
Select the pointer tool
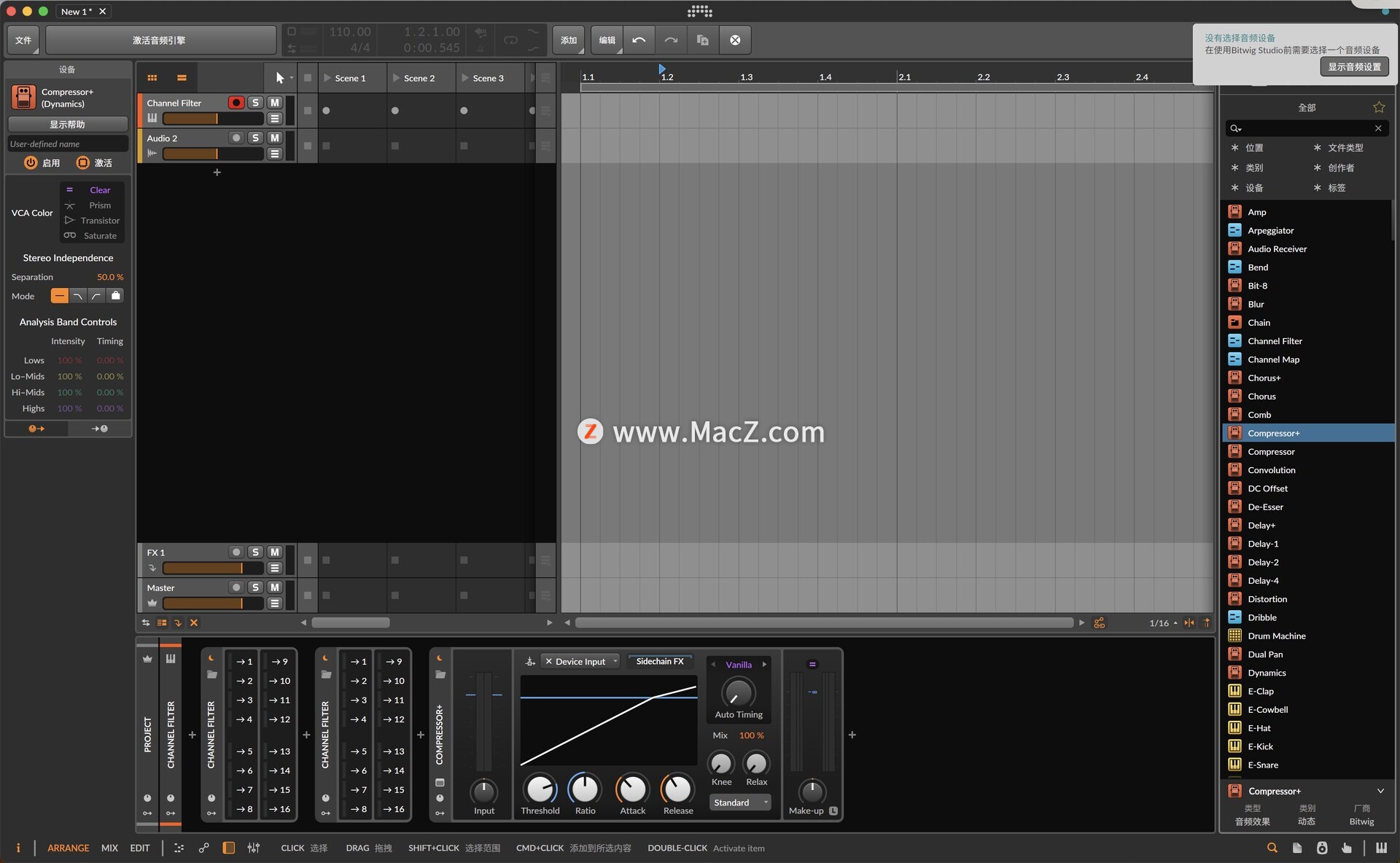pyautogui.click(x=279, y=78)
